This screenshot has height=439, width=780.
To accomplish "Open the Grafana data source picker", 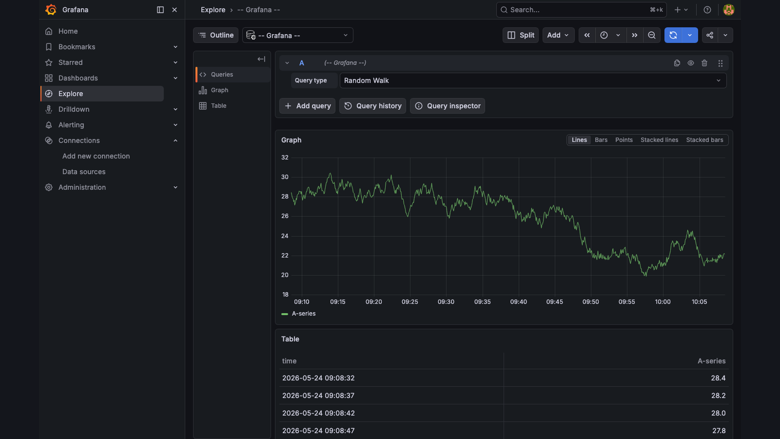I will [297, 35].
